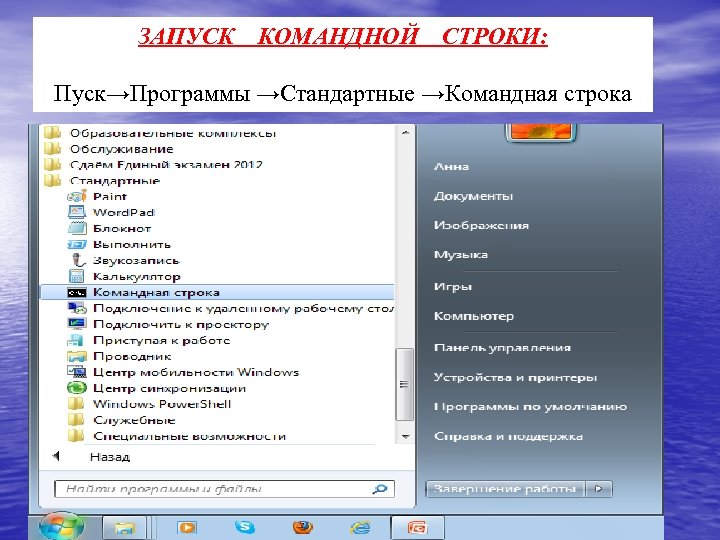The image size is (720, 540).
Task: Click the Windows PowerShell folder icon
Action: point(76,404)
